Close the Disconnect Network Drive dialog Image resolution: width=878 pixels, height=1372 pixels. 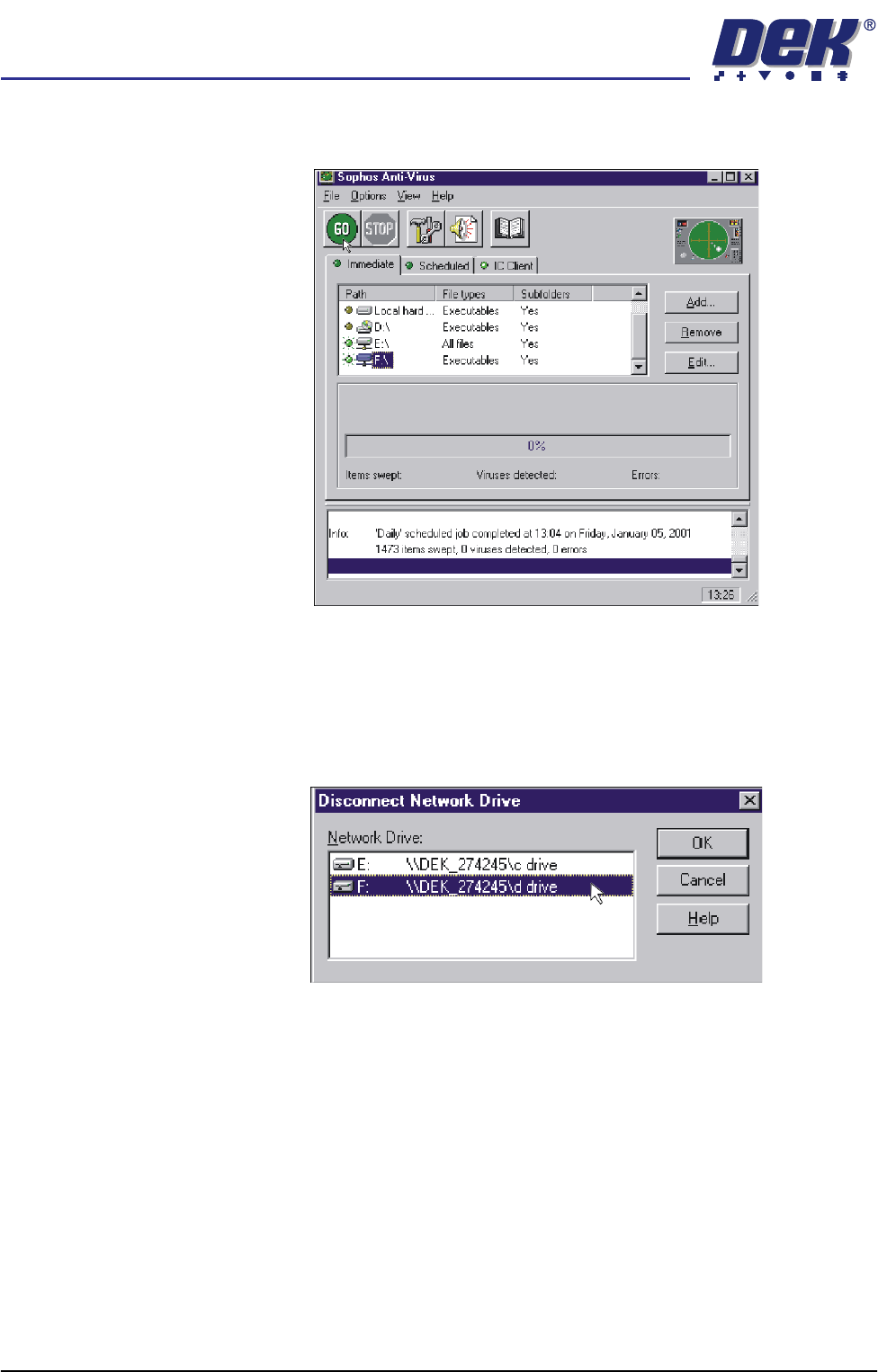(748, 800)
